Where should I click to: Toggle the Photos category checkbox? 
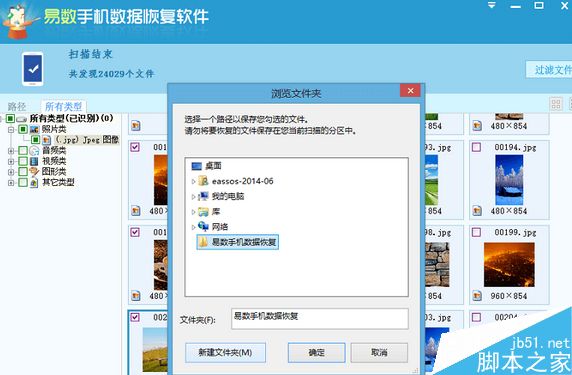point(23,129)
